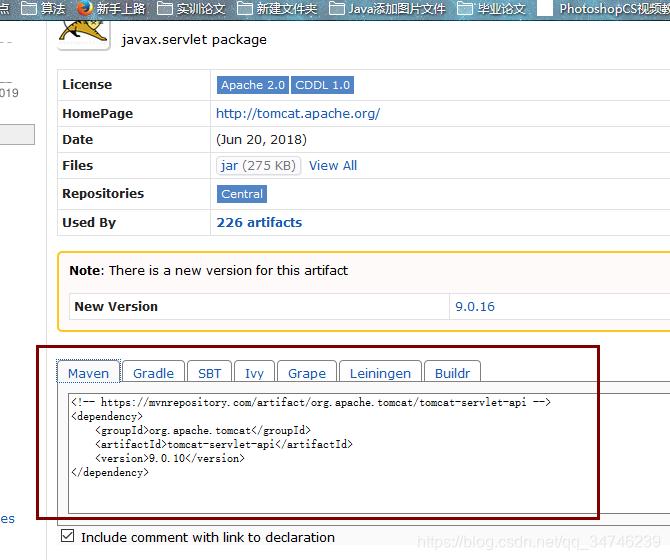This screenshot has width=670, height=560.
Task: Switch to the Leiningen tab
Action: pyautogui.click(x=380, y=373)
